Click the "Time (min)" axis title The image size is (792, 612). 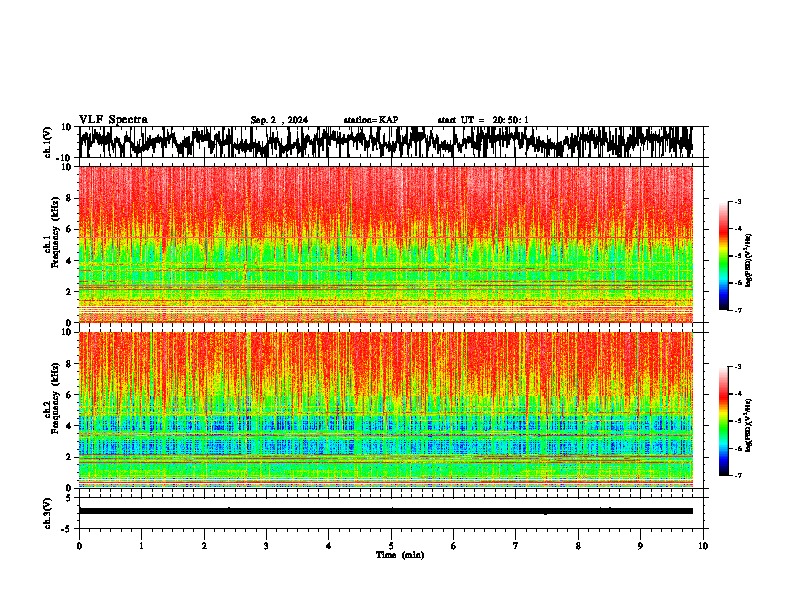point(400,555)
